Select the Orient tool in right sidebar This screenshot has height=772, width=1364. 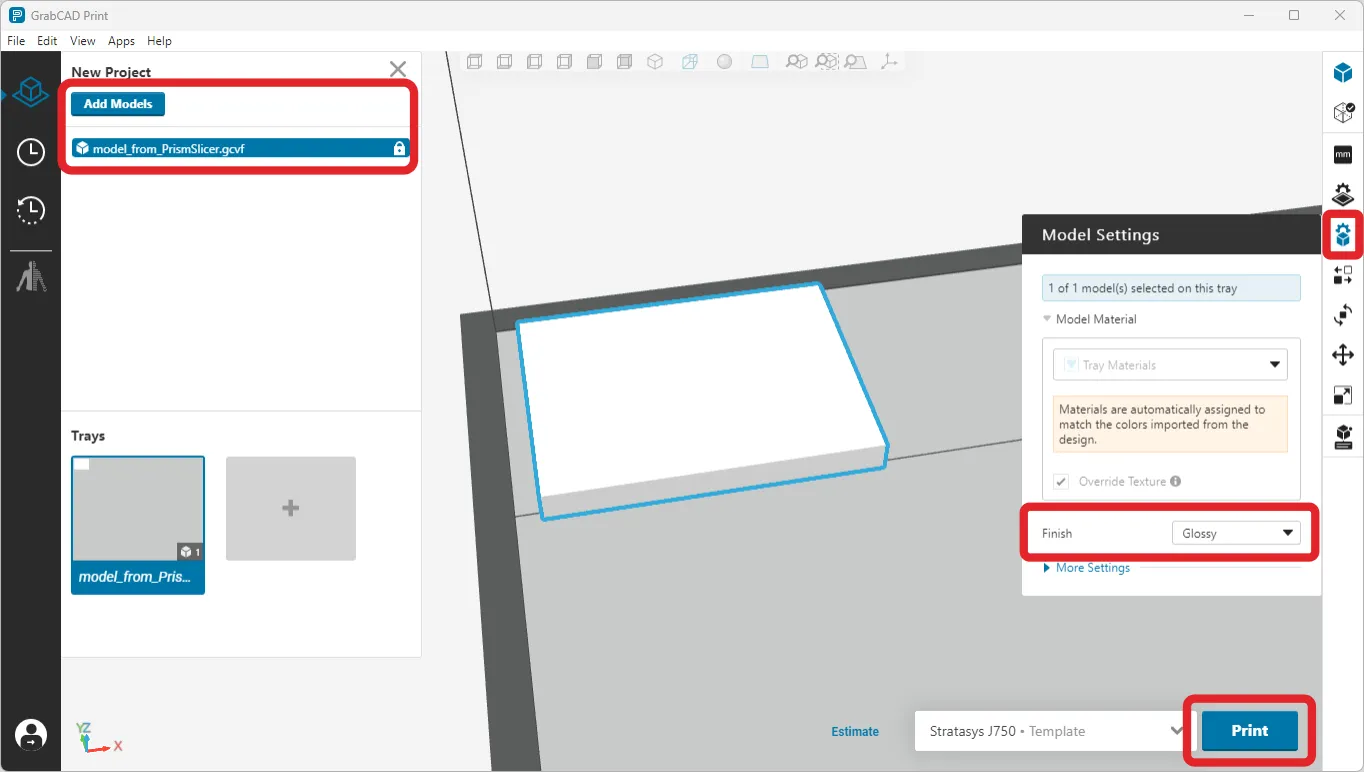pos(1343,314)
